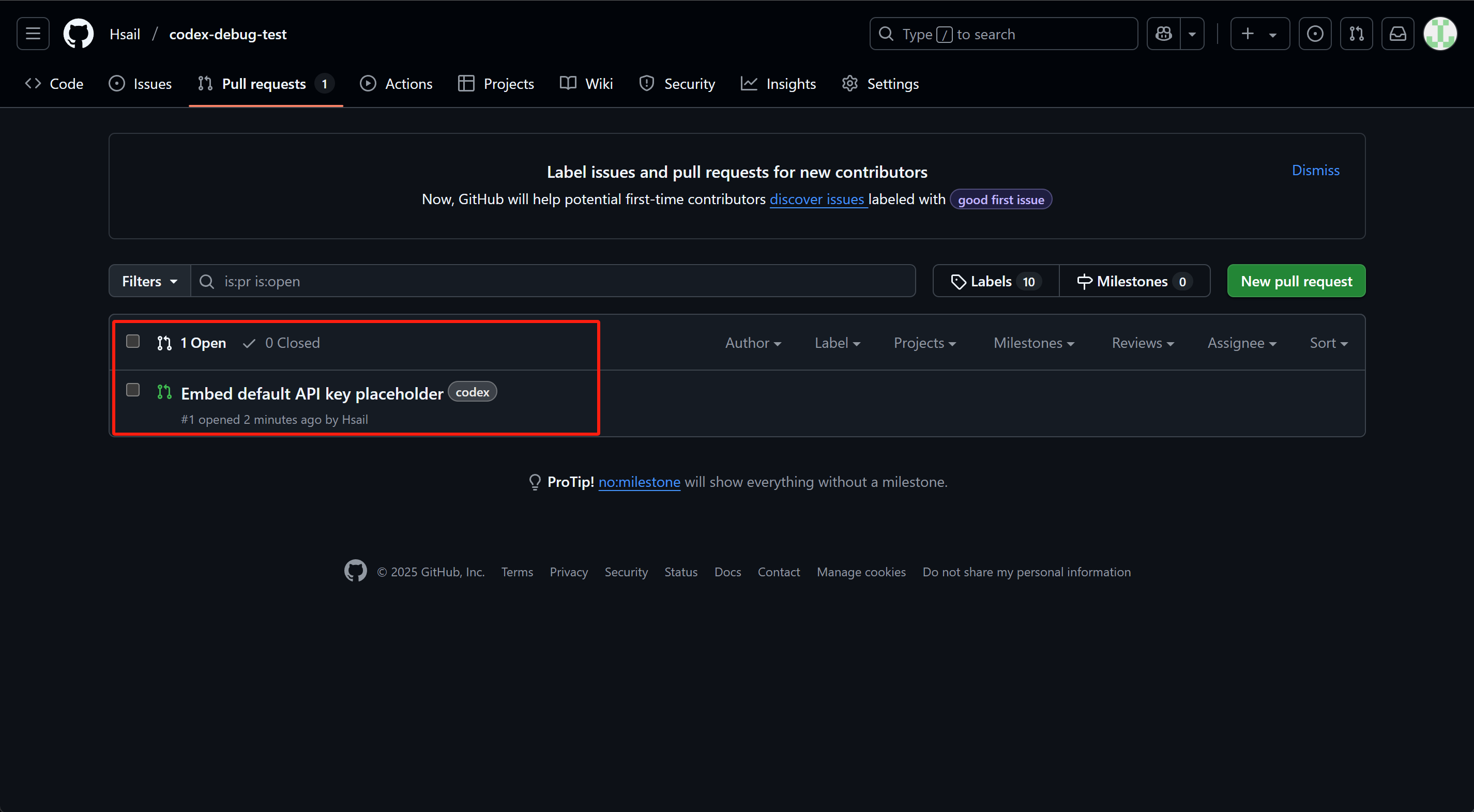Open the Copilot chat icon
1474x812 pixels.
[1163, 34]
